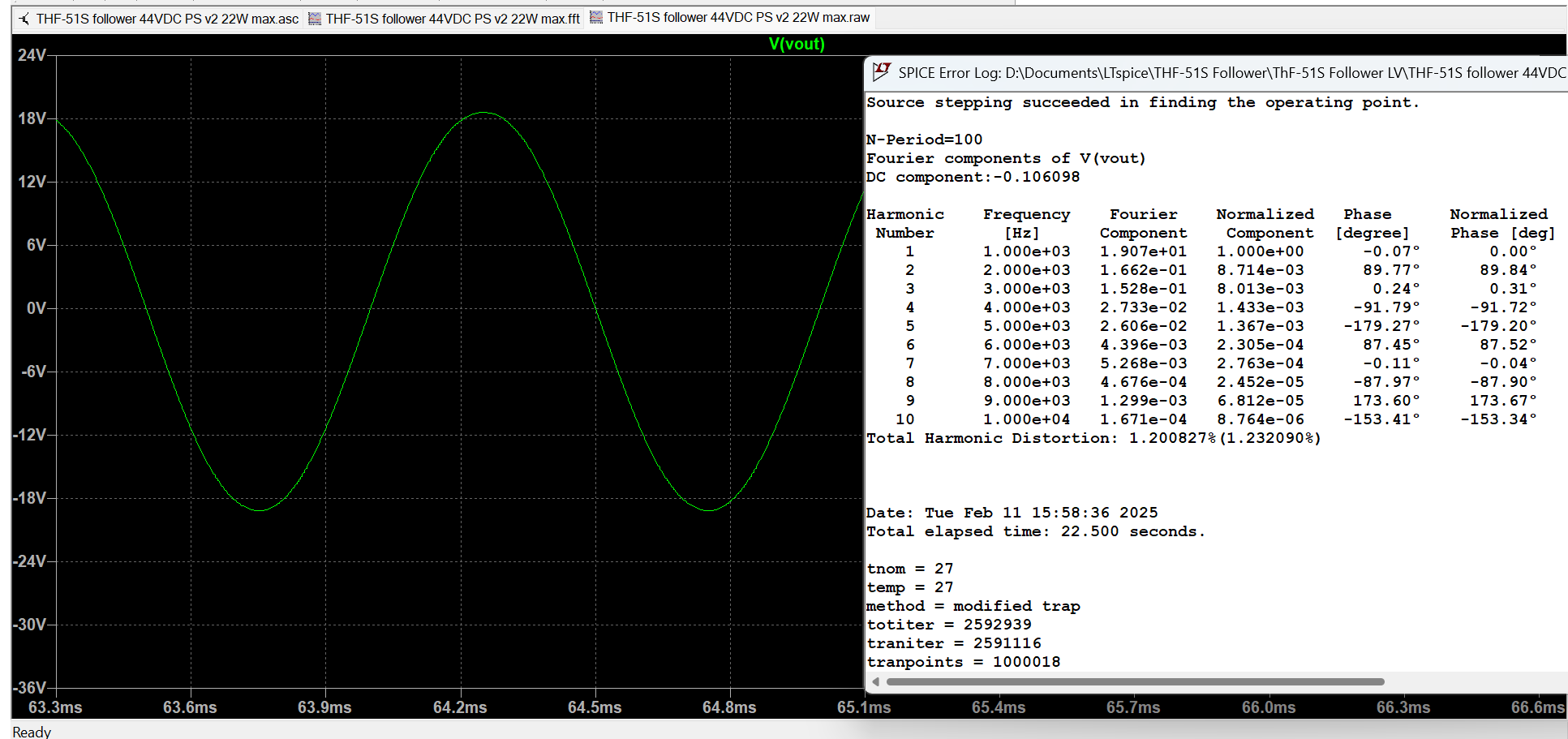Click the tnom = 27 line

[x=910, y=569]
